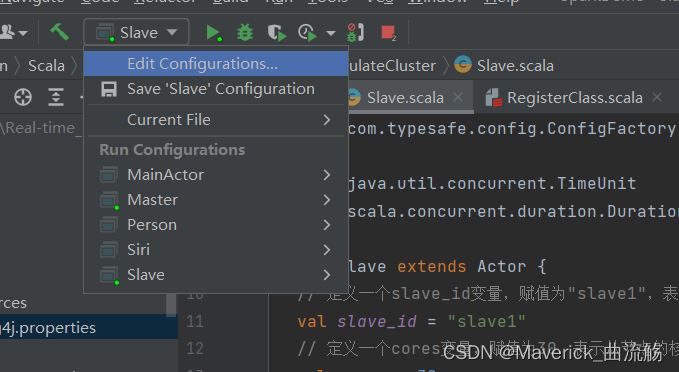This screenshot has width=679, height=372.
Task: Click the Select Opened File crosshair icon
Action: [23, 97]
